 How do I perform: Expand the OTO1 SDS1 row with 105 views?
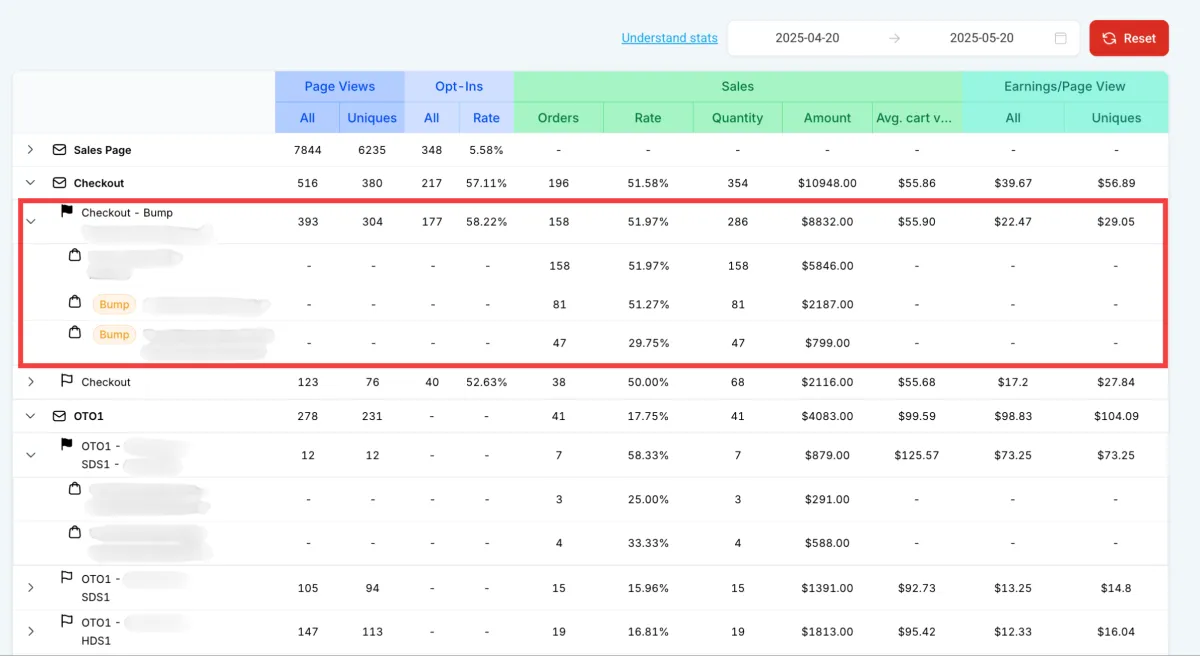pyautogui.click(x=30, y=587)
